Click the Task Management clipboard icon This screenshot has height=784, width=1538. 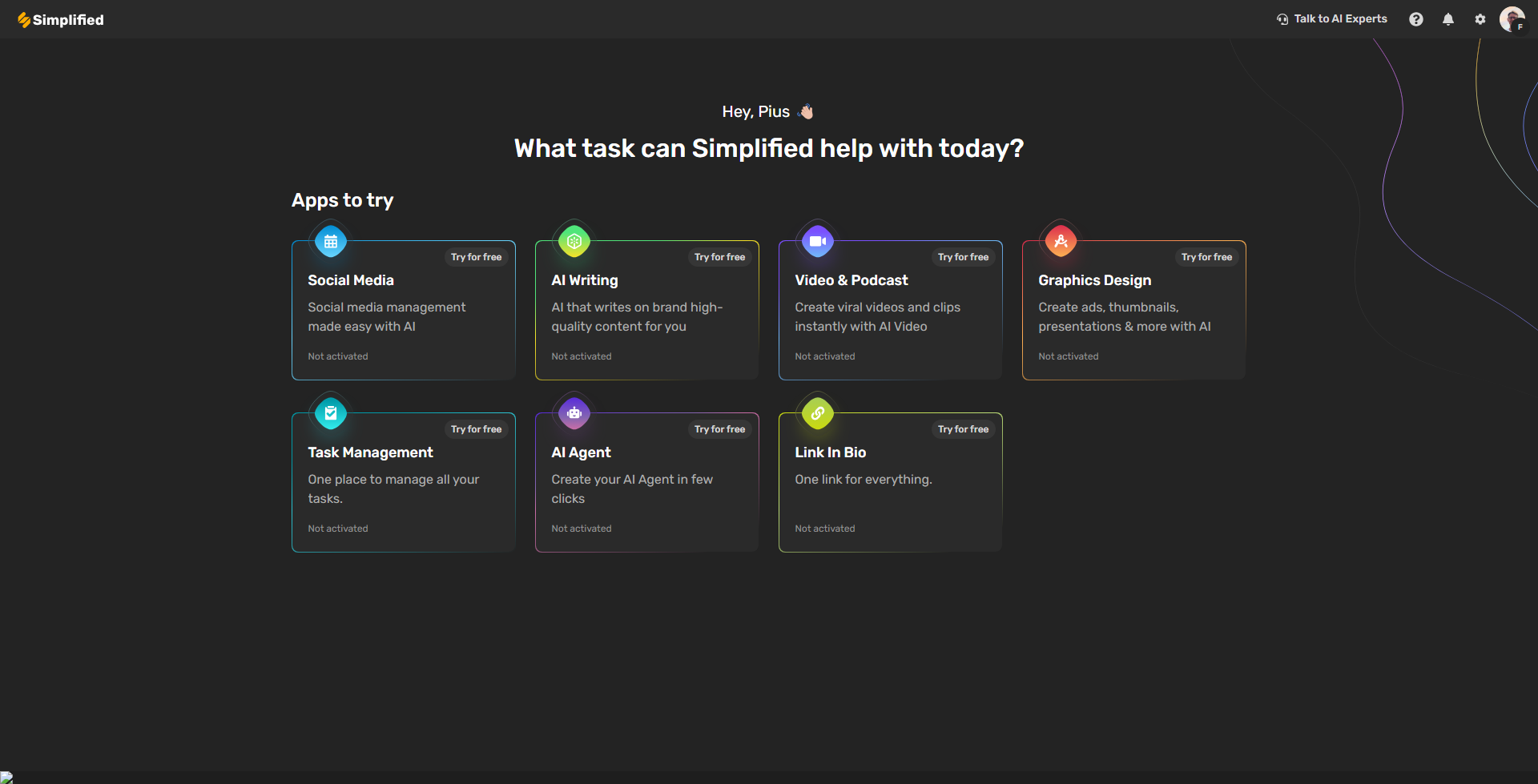tap(331, 413)
